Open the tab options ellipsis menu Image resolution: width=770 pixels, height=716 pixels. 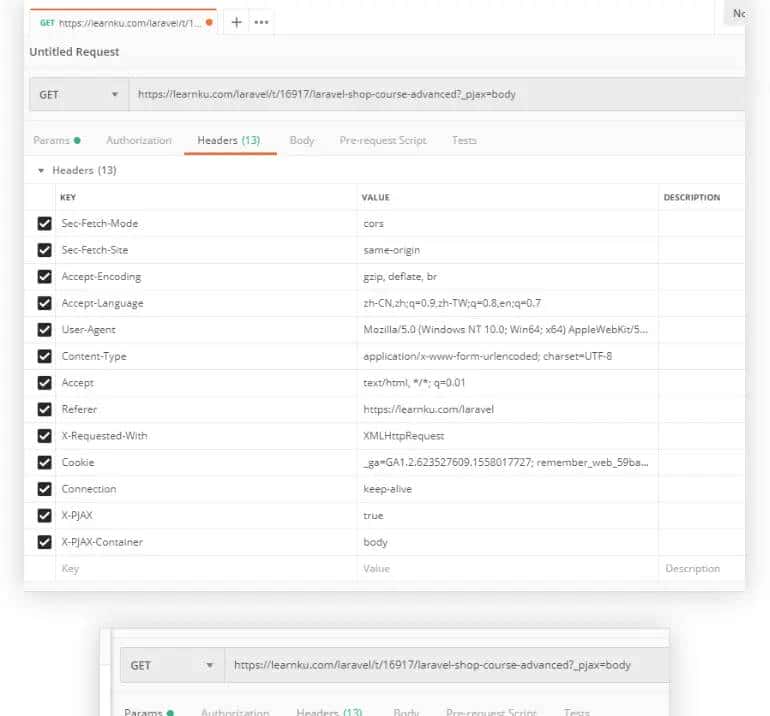261,22
